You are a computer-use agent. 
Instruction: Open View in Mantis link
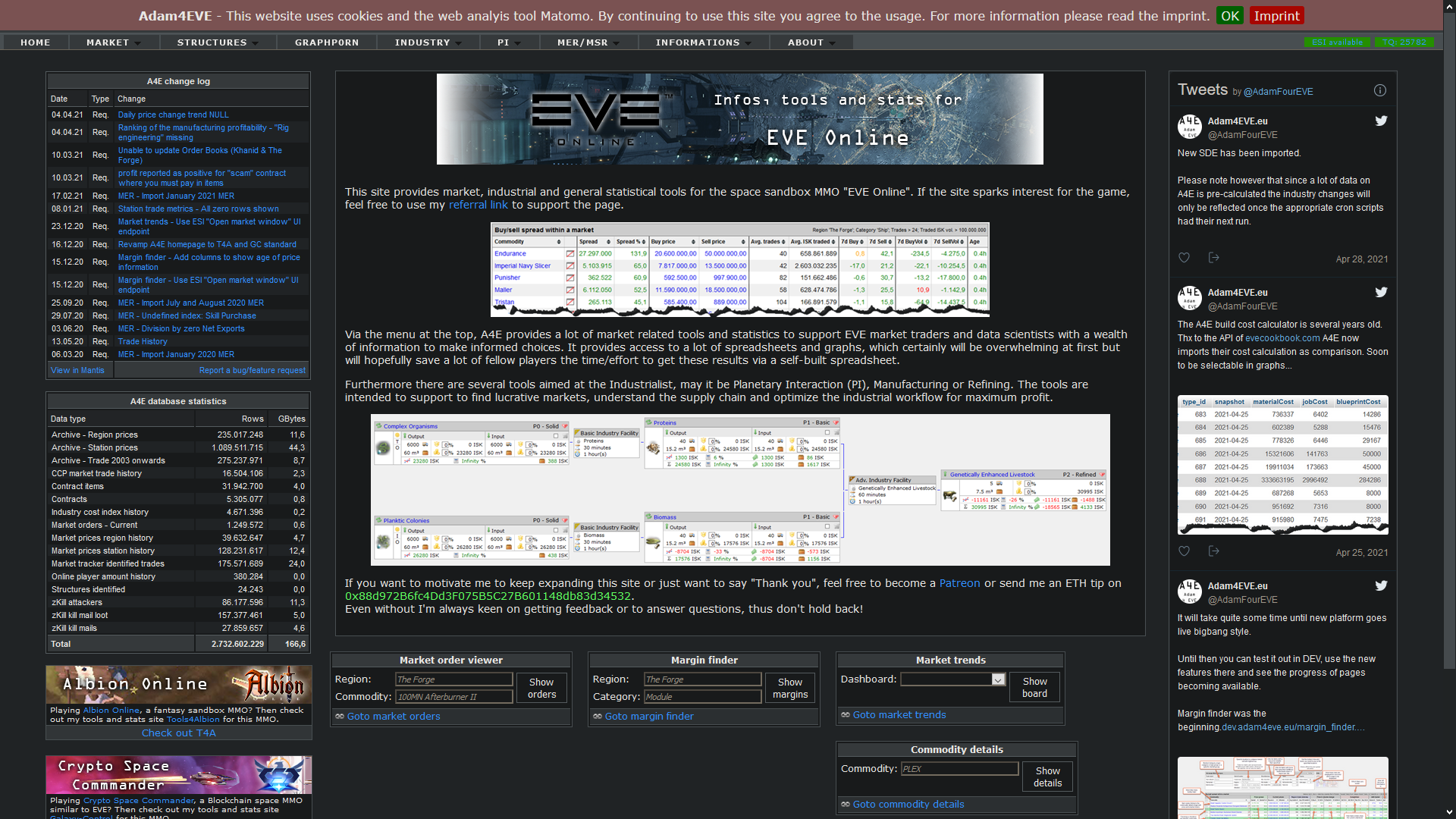click(77, 370)
